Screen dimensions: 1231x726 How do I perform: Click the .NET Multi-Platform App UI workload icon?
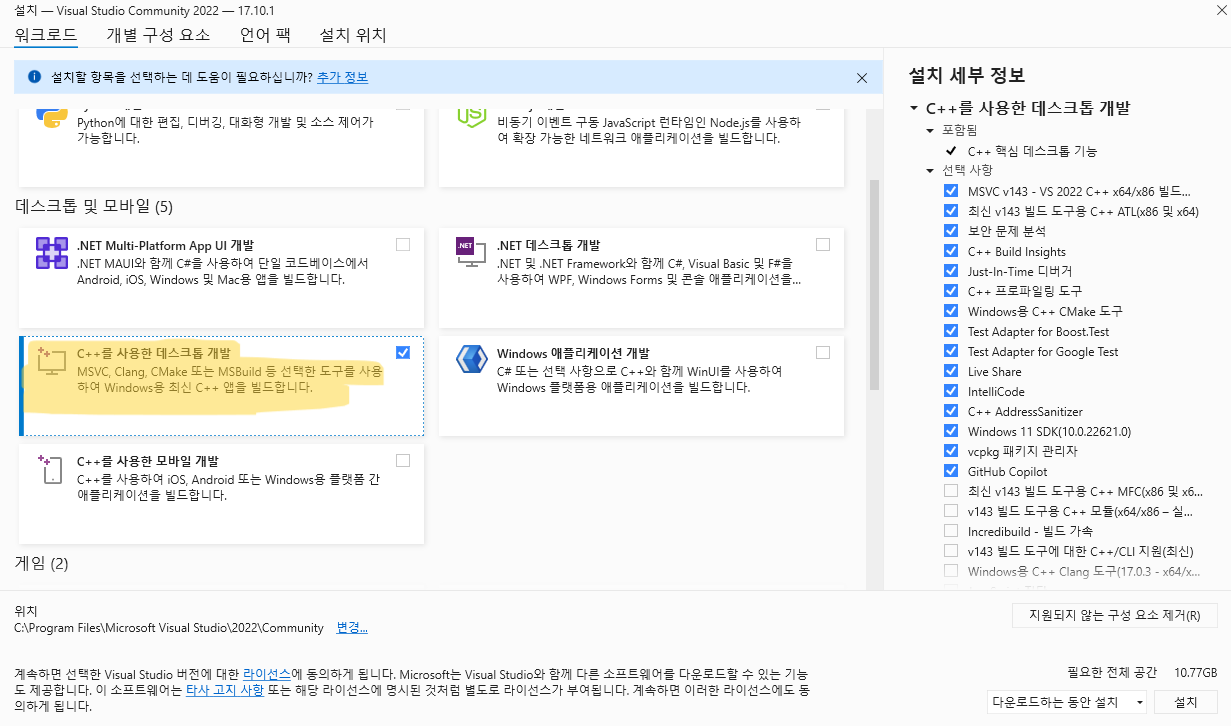(52, 254)
